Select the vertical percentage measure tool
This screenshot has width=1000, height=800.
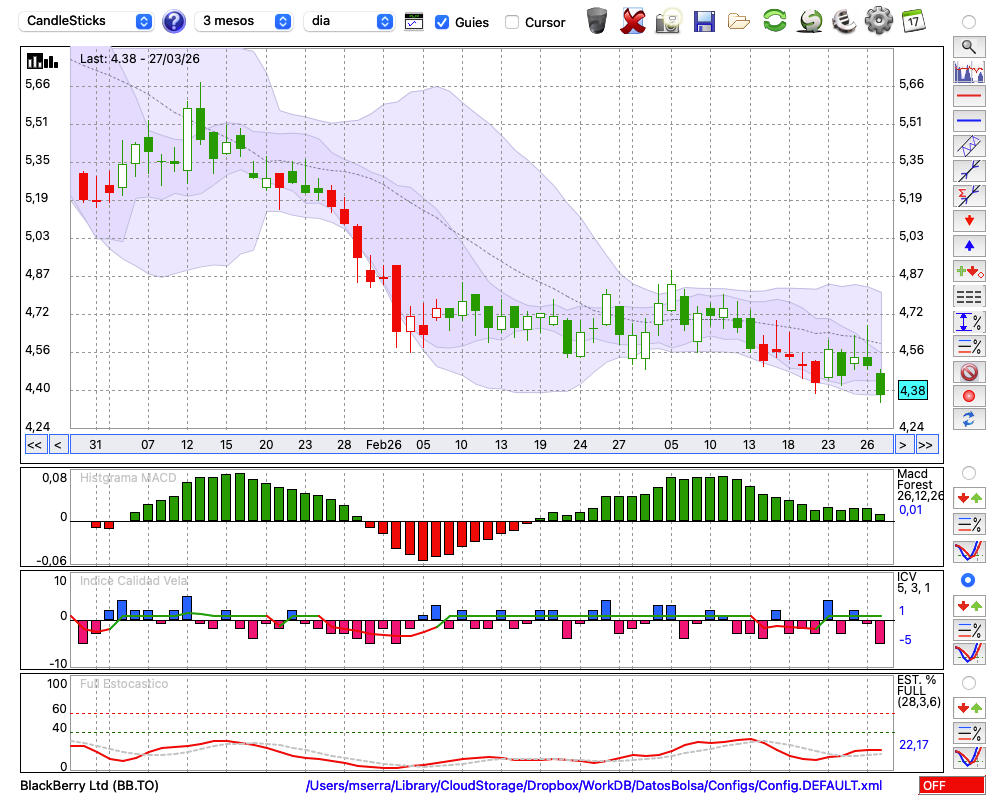(x=969, y=322)
